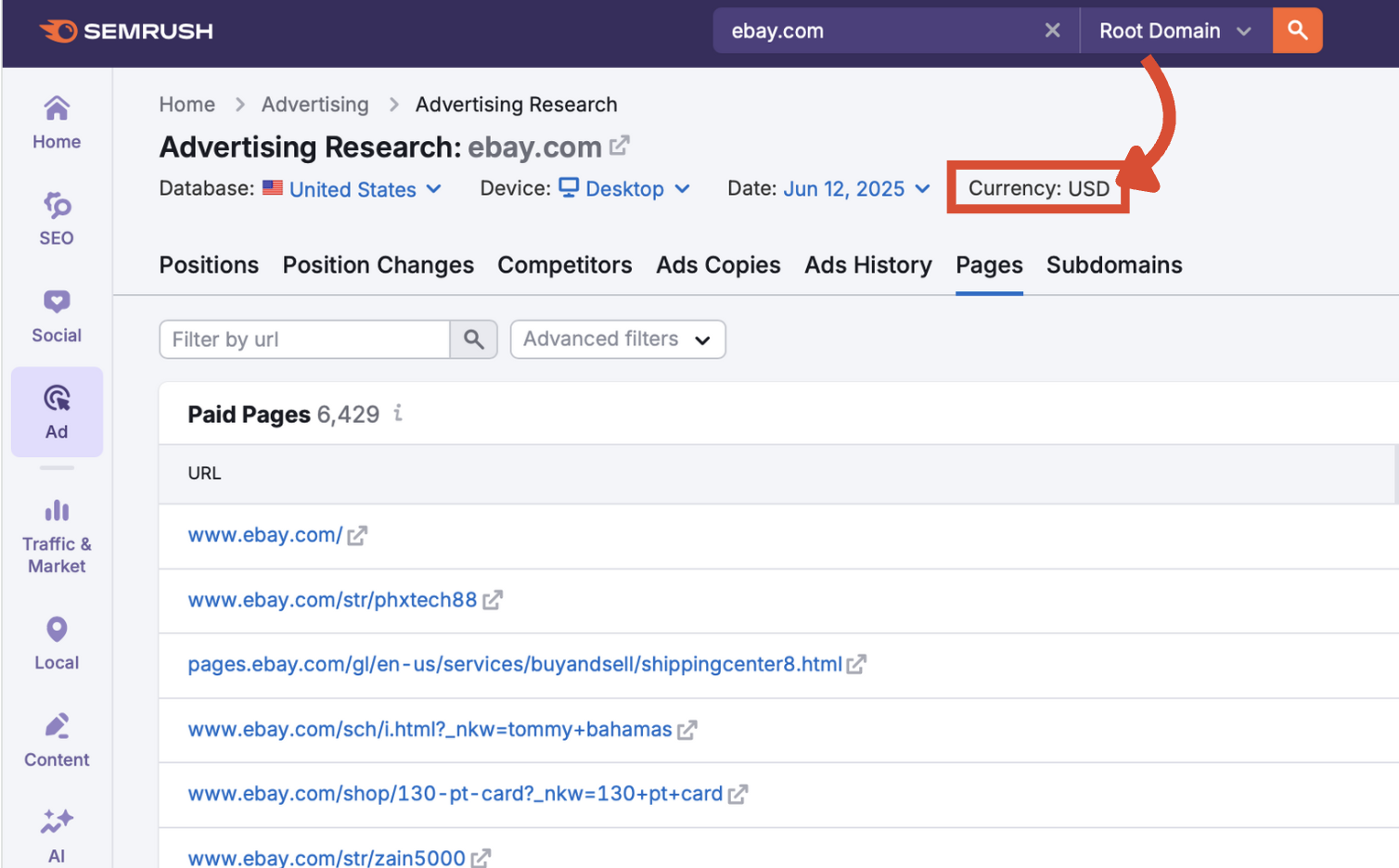Click into the Filter by url field
1399x868 pixels.
pyautogui.click(x=304, y=339)
